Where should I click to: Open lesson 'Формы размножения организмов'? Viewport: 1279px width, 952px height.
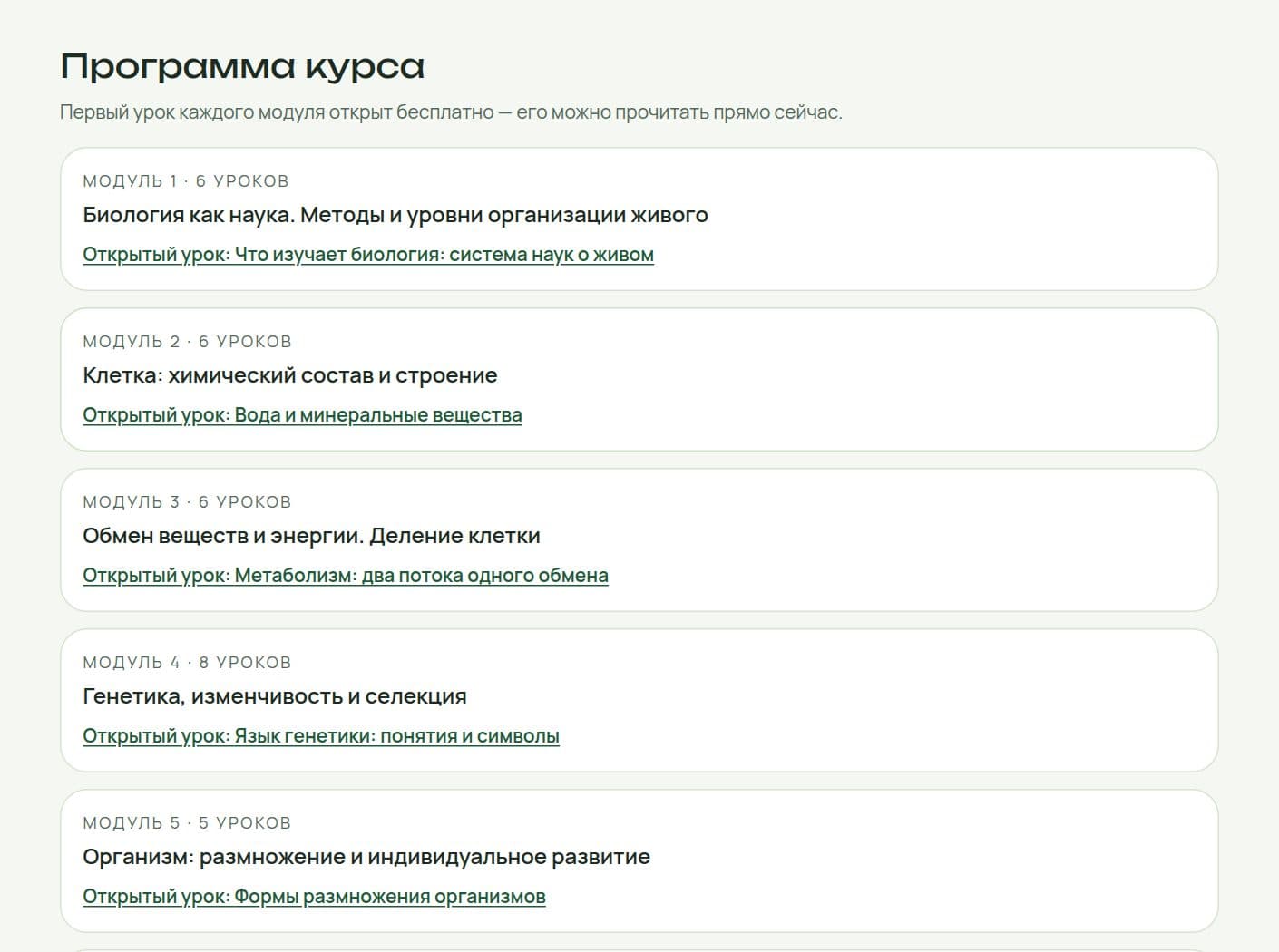314,897
